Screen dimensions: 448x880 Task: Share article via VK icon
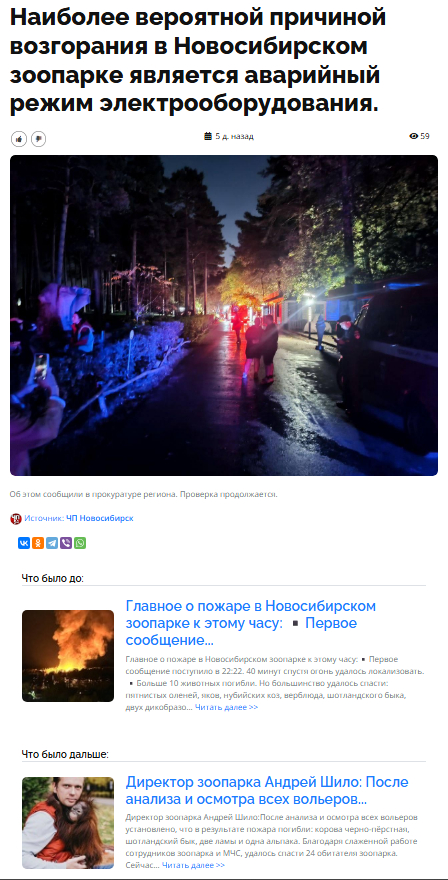[24, 543]
